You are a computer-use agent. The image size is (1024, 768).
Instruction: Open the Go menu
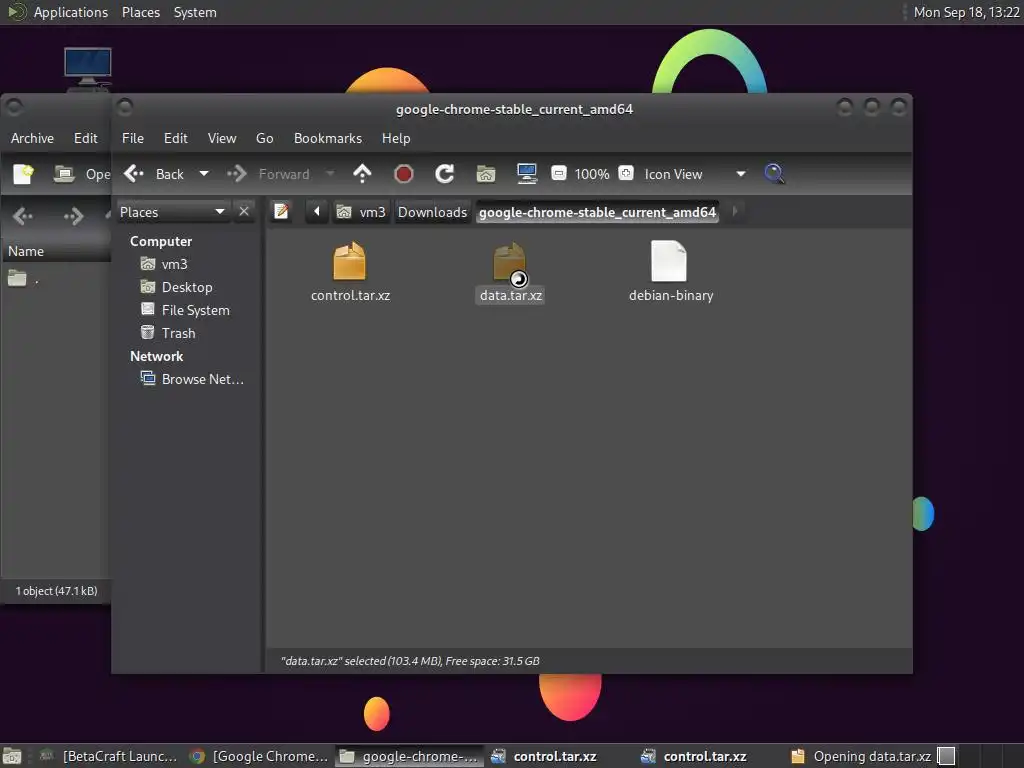[x=264, y=138]
